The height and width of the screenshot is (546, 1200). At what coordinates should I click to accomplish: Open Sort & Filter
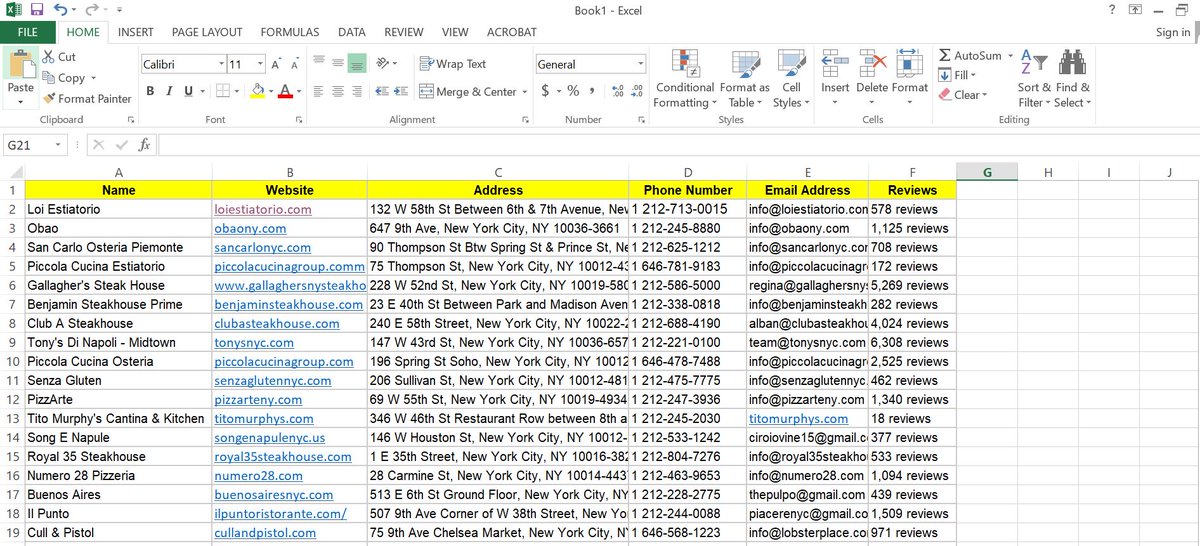(1035, 79)
